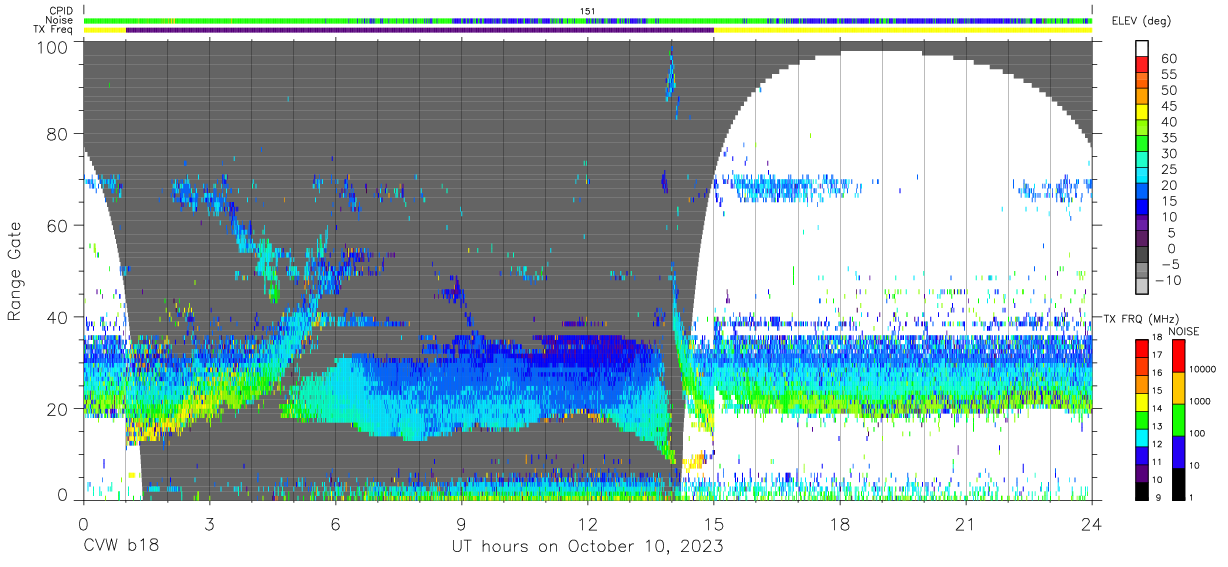1228x567 pixels.
Task: Click the '24' UT hour tick label
Action: click(1092, 524)
